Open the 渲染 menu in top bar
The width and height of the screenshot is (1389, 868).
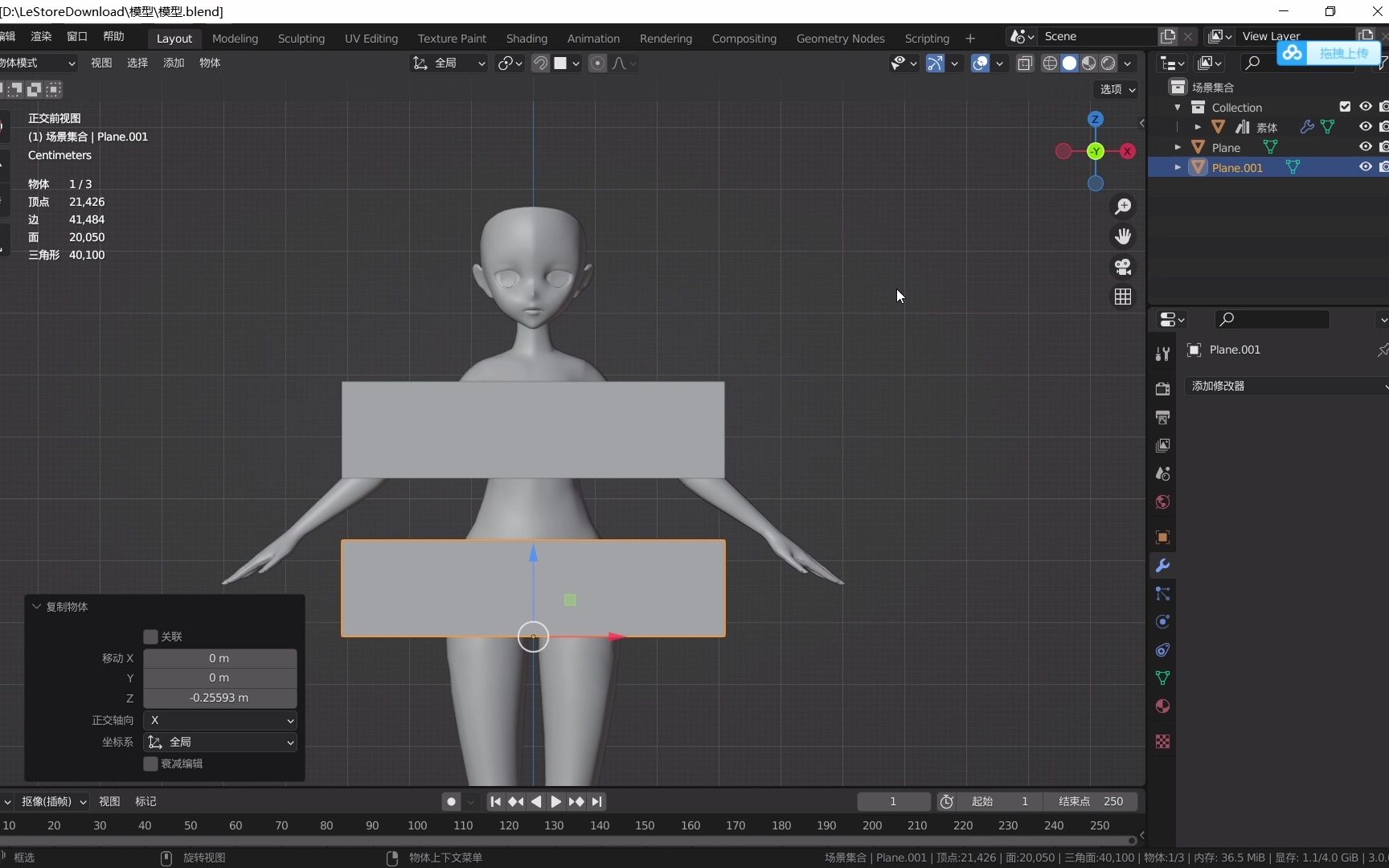41,36
